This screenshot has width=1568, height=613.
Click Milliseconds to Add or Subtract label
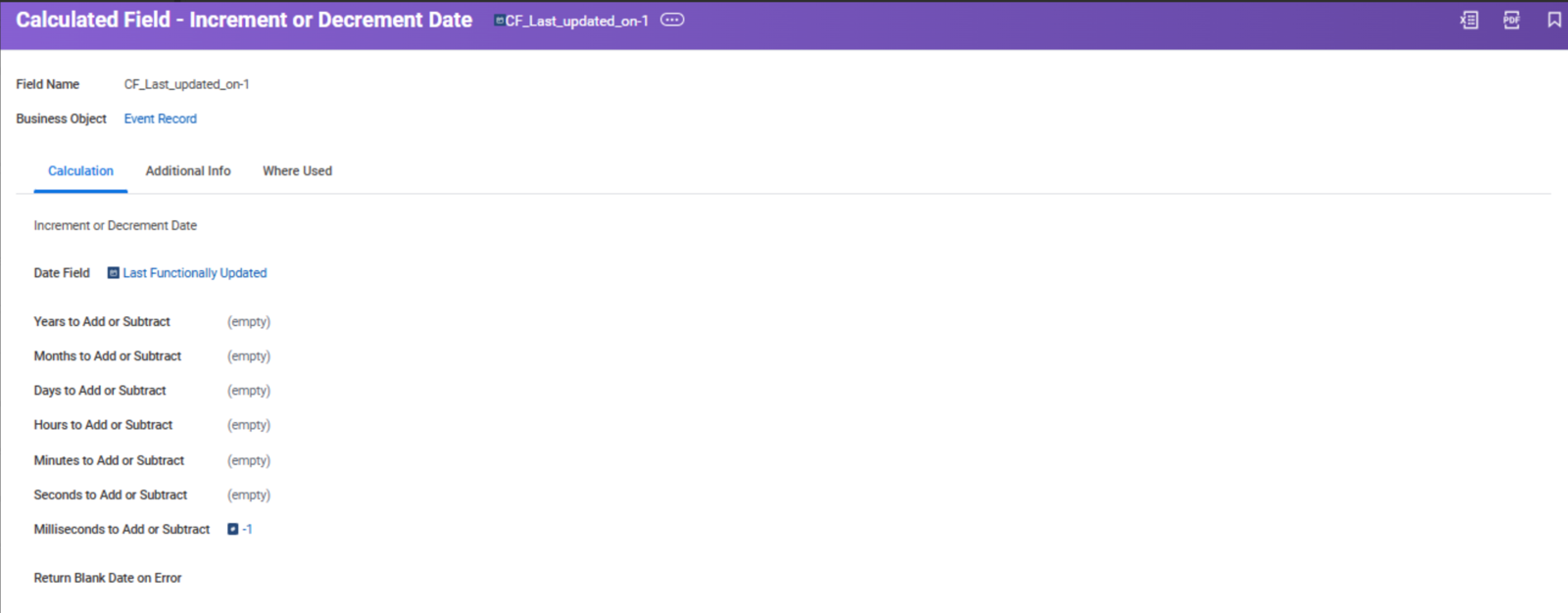(122, 529)
